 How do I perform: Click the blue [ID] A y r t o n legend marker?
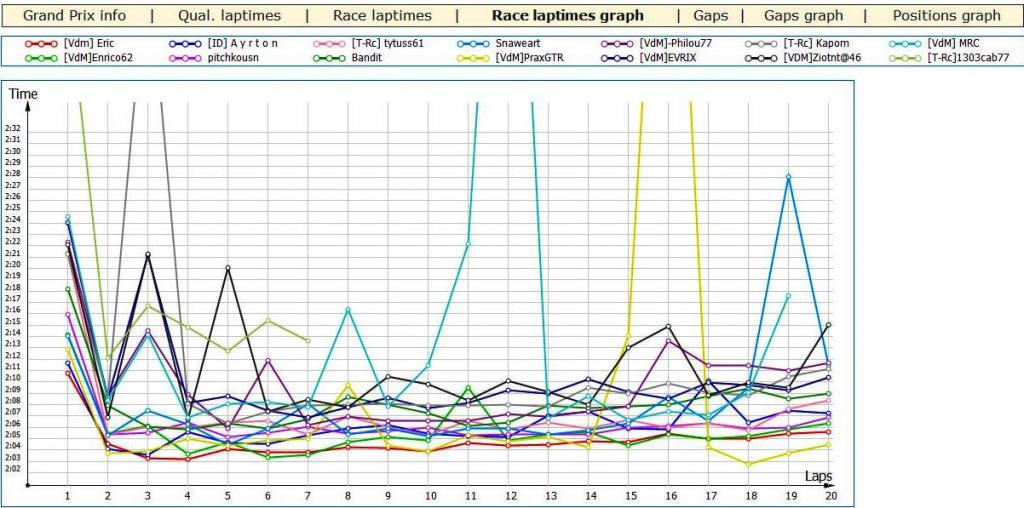click(185, 44)
